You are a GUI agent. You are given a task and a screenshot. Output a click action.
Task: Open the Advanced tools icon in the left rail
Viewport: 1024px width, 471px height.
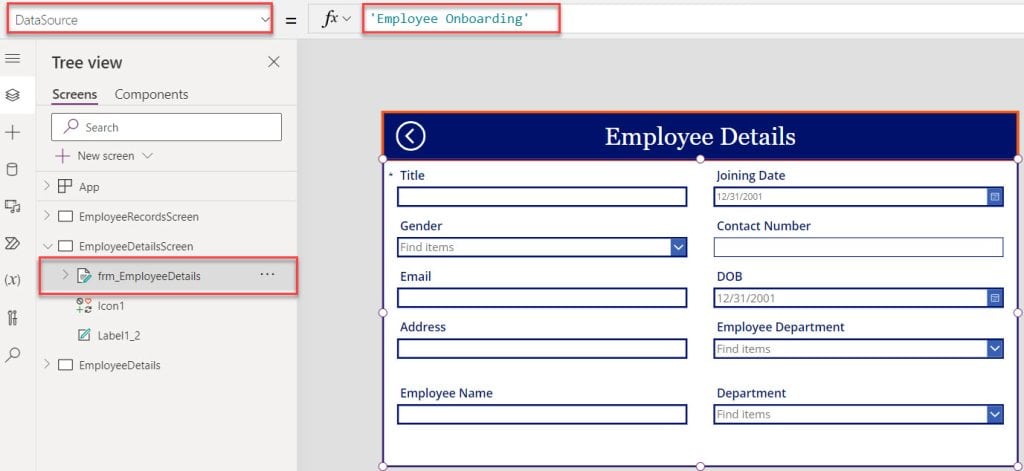(12, 318)
